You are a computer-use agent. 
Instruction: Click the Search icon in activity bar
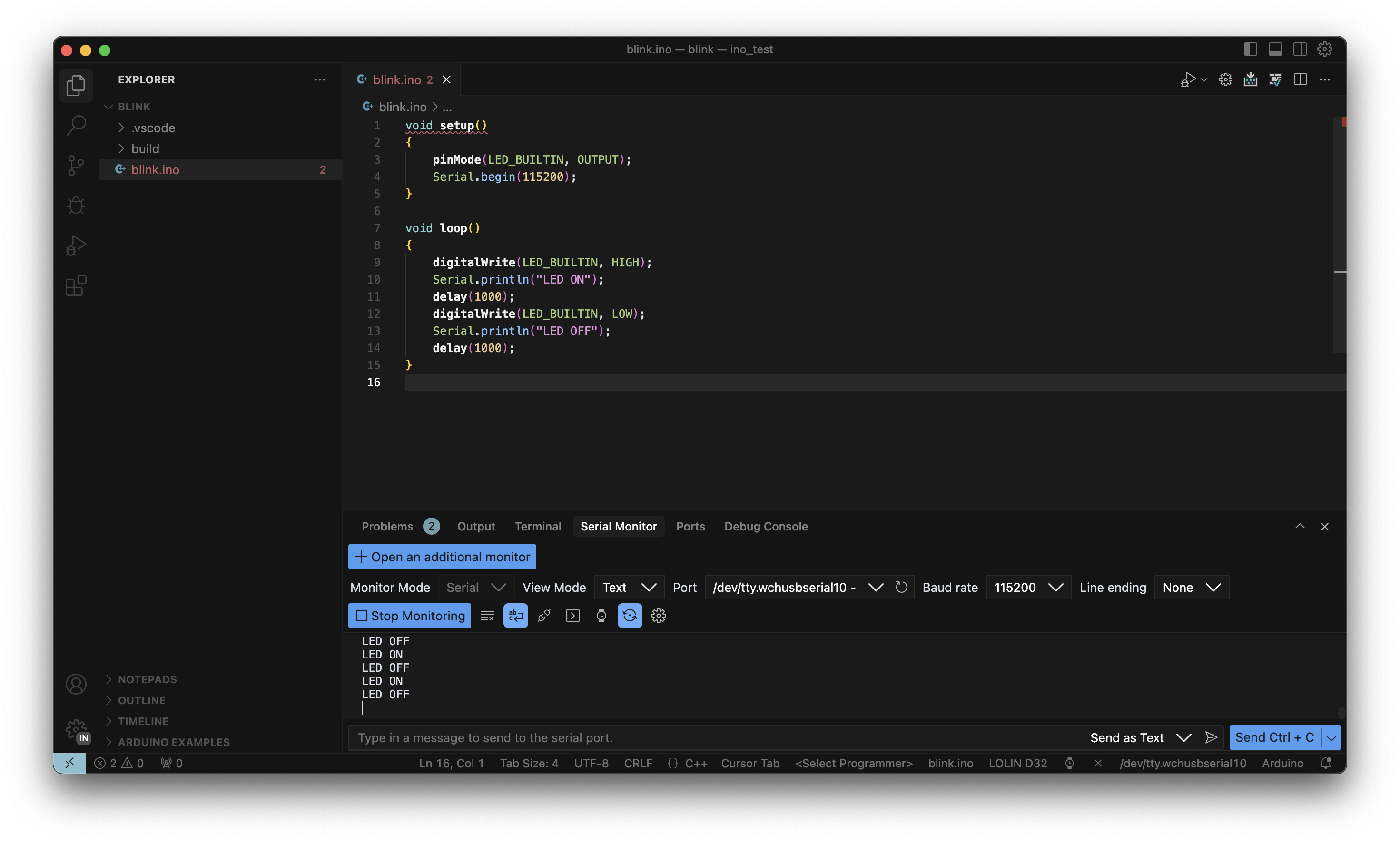tap(76, 125)
